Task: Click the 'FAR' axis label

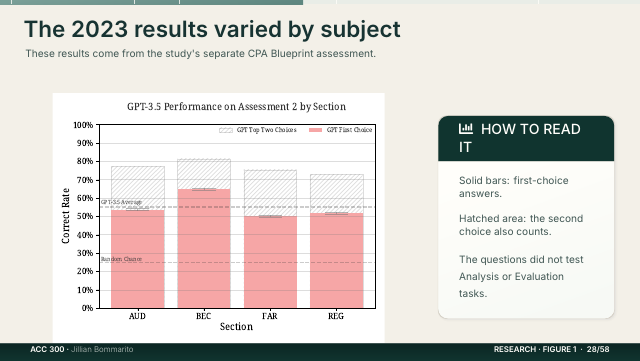Action: pos(270,316)
